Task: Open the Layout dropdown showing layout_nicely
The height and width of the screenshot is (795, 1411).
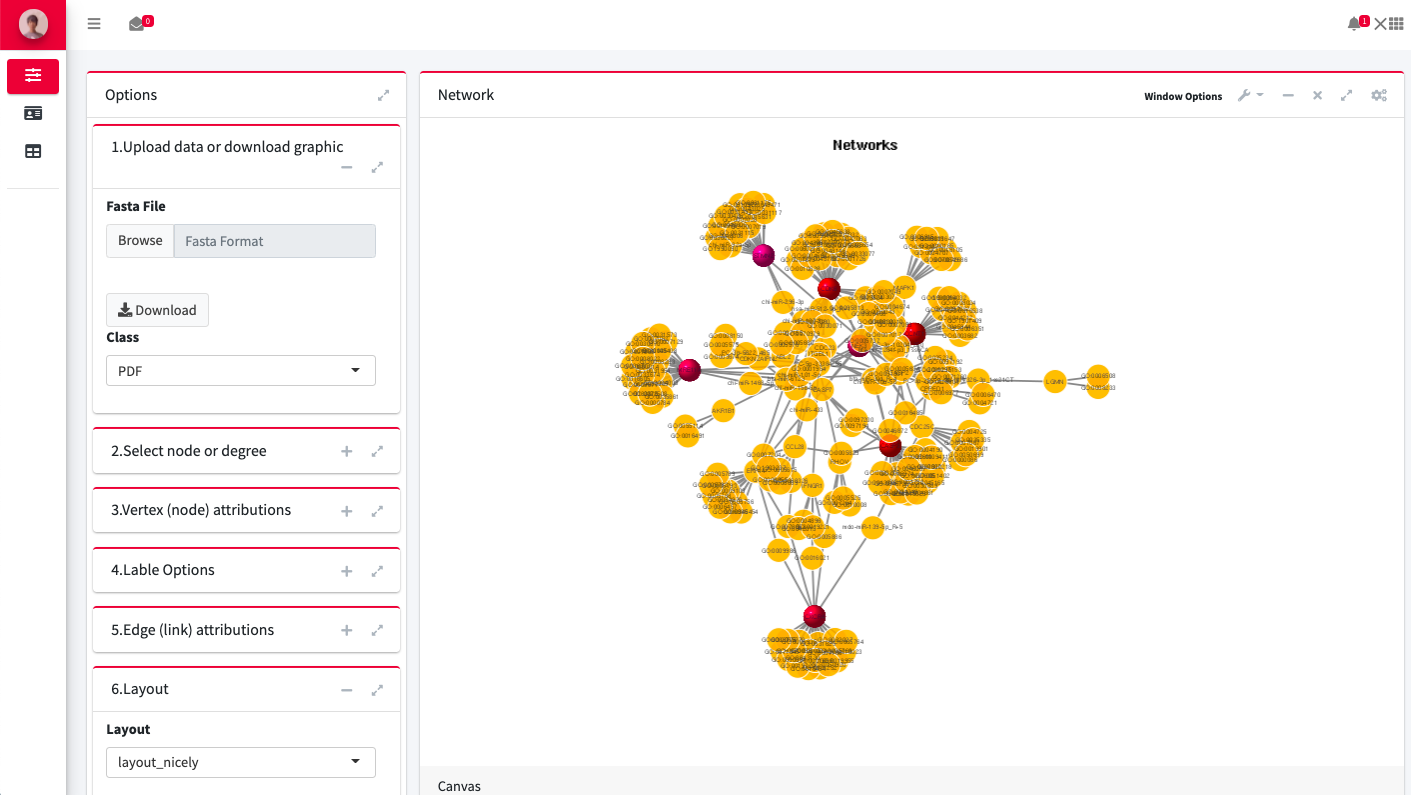Action: [x=241, y=762]
